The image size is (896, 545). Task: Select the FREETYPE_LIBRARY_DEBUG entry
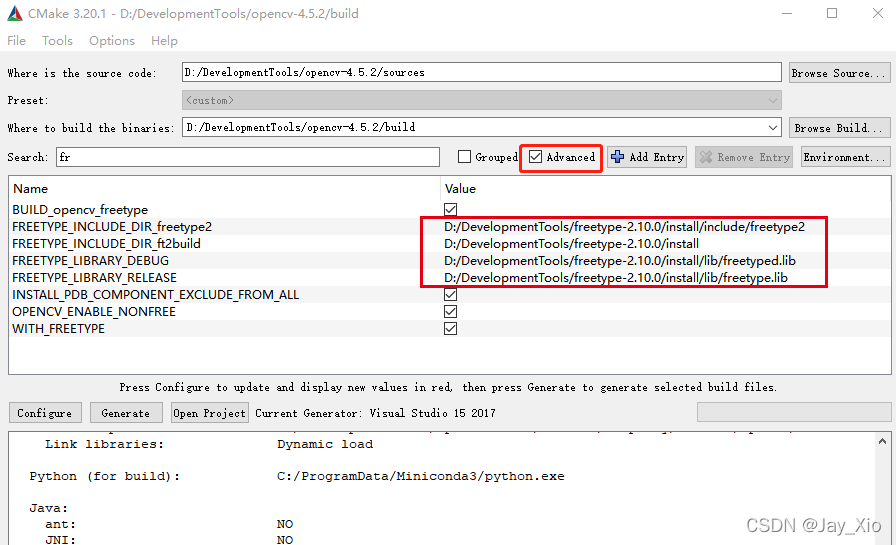point(90,261)
